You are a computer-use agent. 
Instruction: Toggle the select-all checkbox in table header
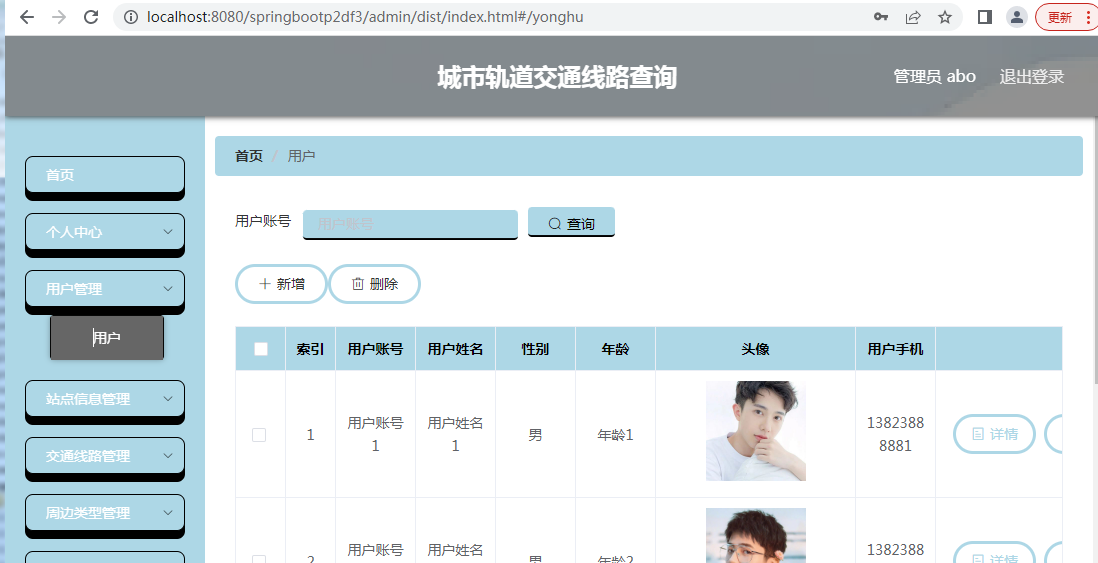tap(261, 349)
